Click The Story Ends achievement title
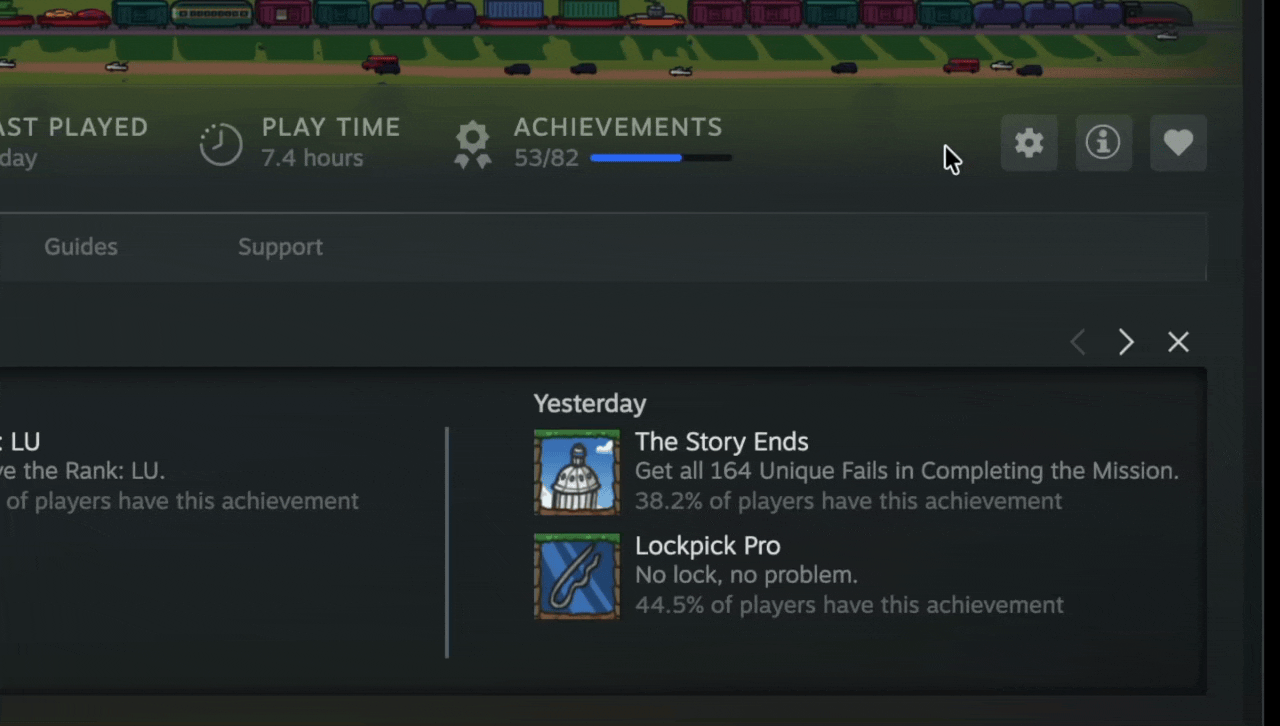The width and height of the screenshot is (1280, 726). (x=722, y=442)
